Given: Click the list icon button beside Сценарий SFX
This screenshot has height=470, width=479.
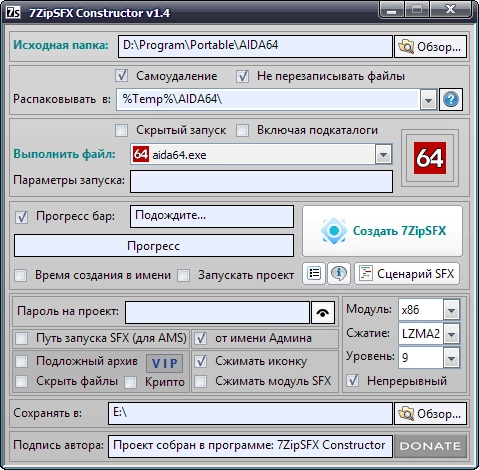Looking at the screenshot, I should (x=314, y=273).
